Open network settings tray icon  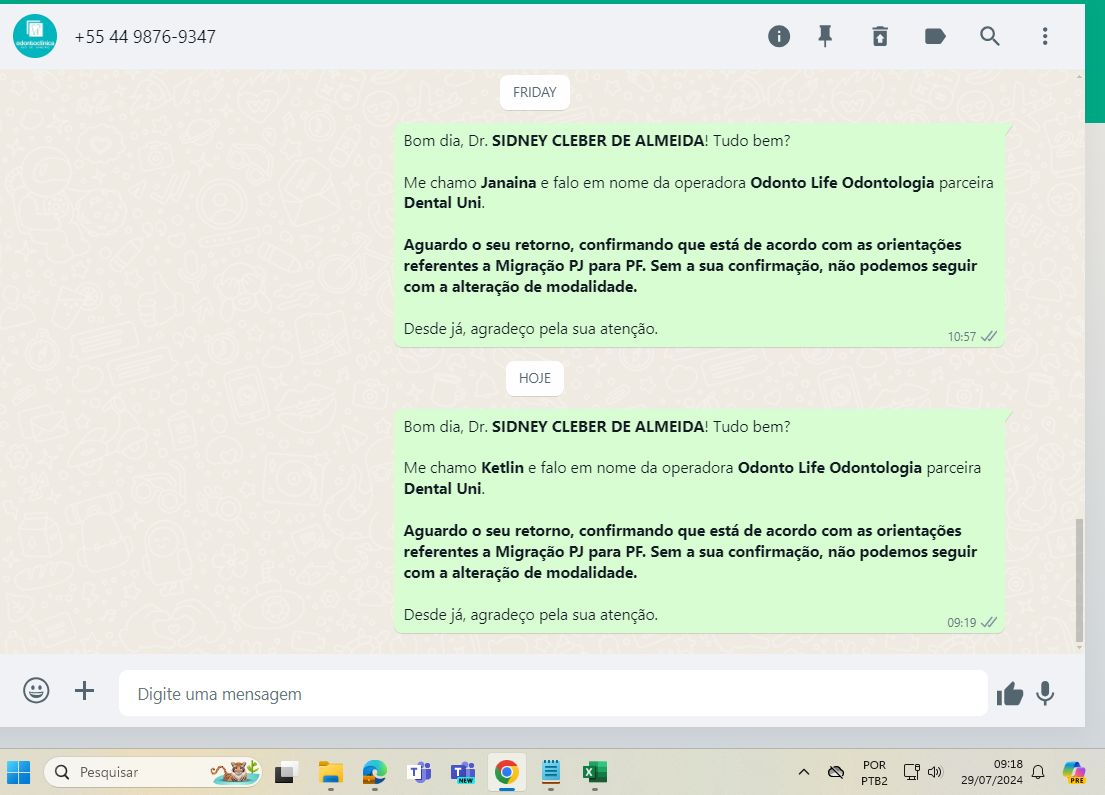pos(911,772)
